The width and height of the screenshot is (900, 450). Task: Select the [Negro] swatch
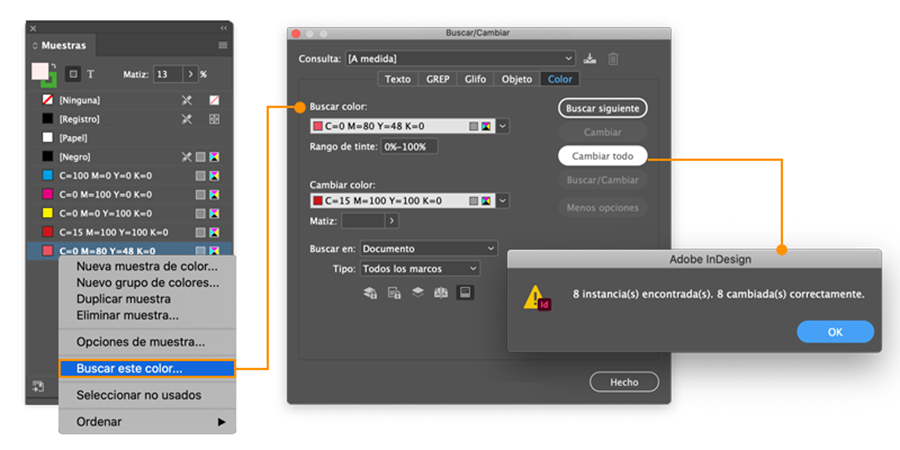[129, 157]
